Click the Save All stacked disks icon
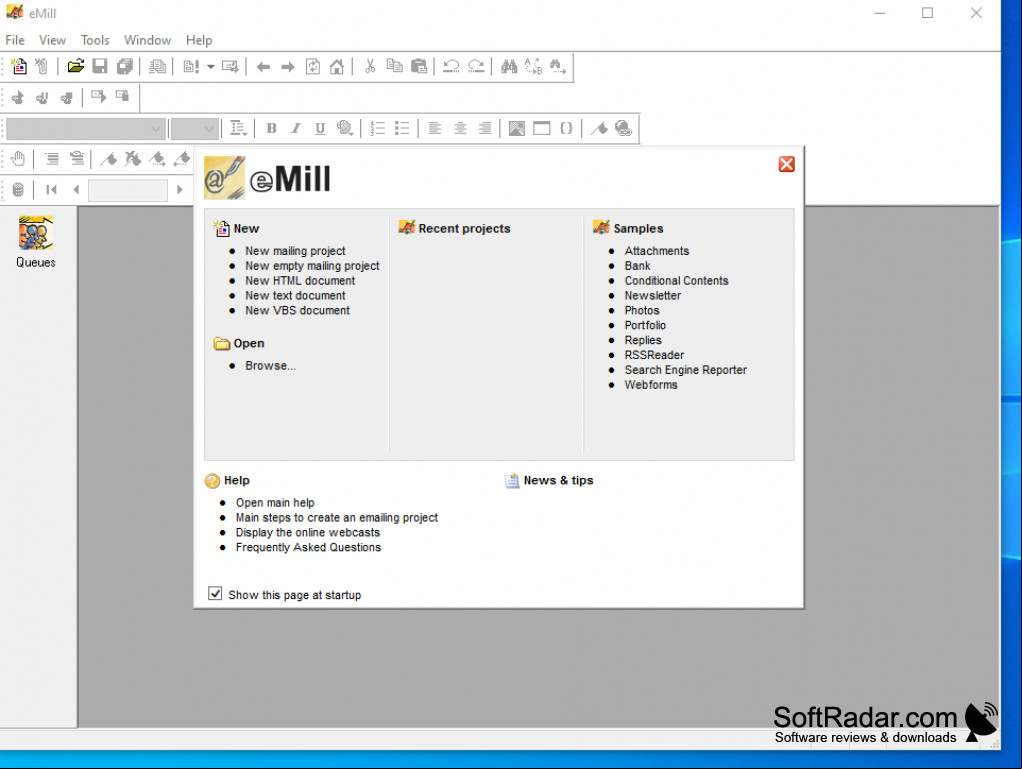Image resolution: width=1022 pixels, height=769 pixels. (124, 66)
